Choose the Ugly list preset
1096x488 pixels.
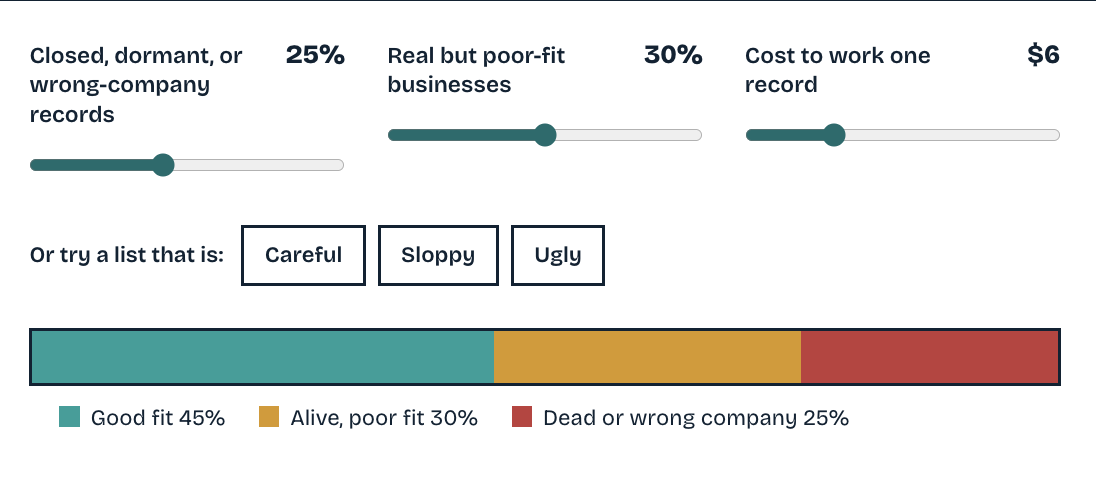tap(558, 255)
